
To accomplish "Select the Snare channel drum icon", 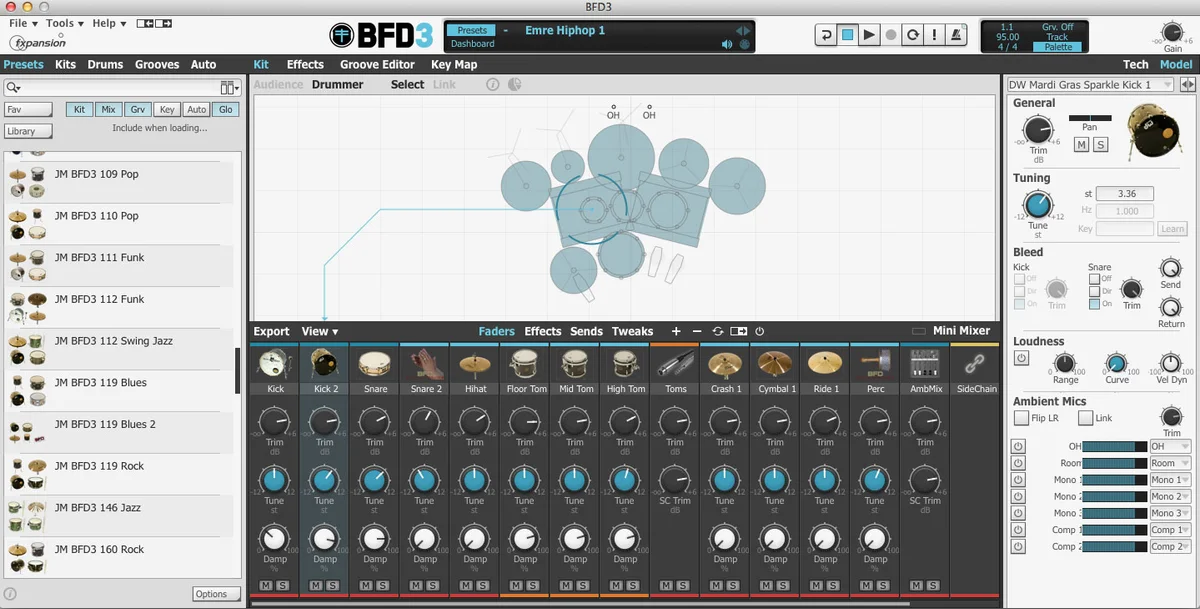I will pyautogui.click(x=374, y=364).
